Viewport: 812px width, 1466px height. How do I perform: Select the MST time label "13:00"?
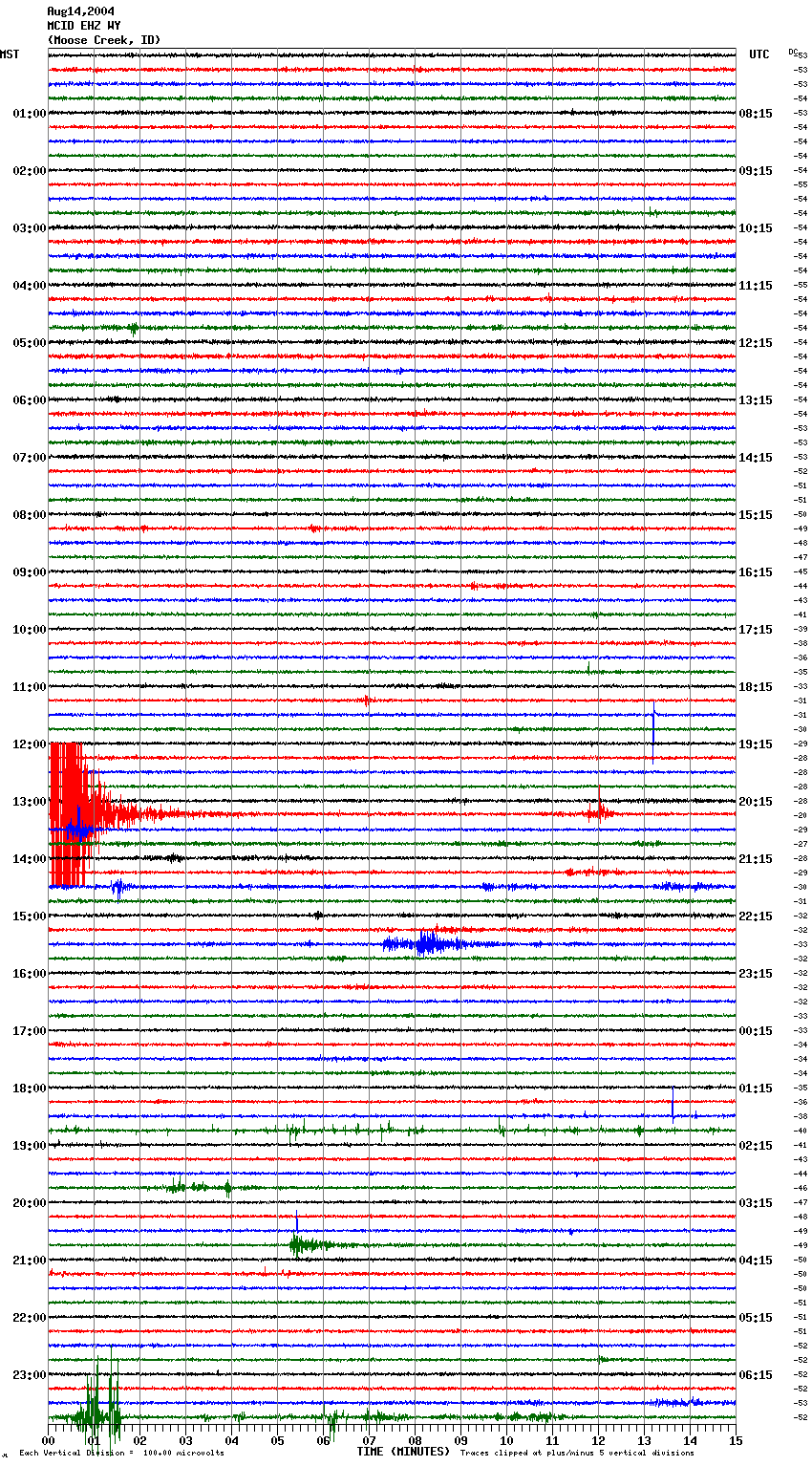point(30,802)
